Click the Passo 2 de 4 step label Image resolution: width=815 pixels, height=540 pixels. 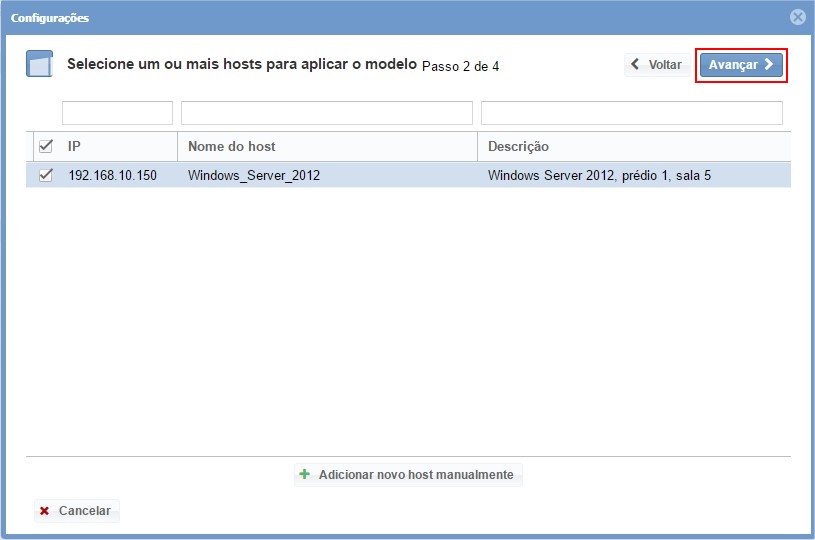(460, 67)
